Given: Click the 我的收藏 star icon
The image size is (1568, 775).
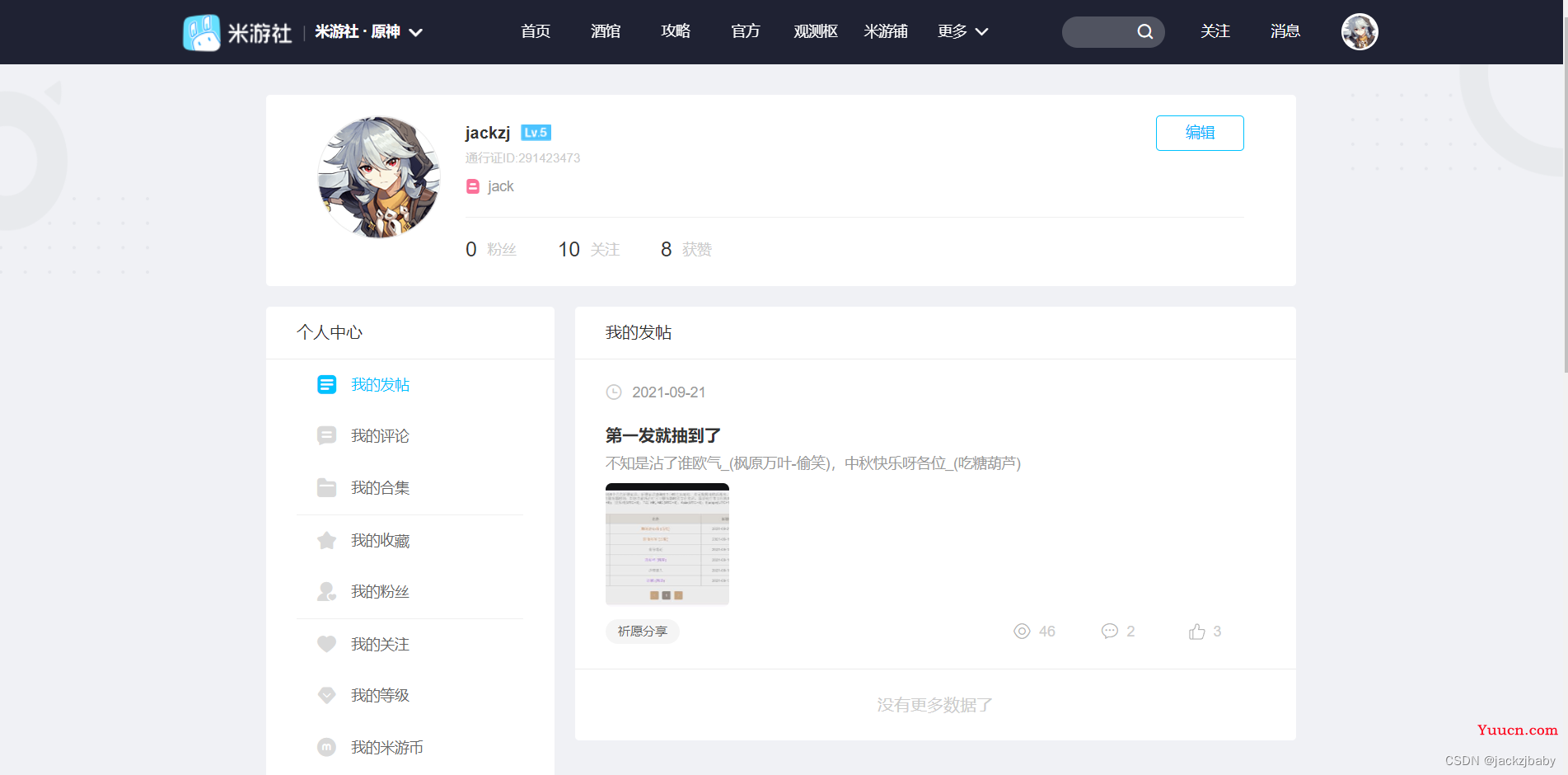Looking at the screenshot, I should pos(327,540).
